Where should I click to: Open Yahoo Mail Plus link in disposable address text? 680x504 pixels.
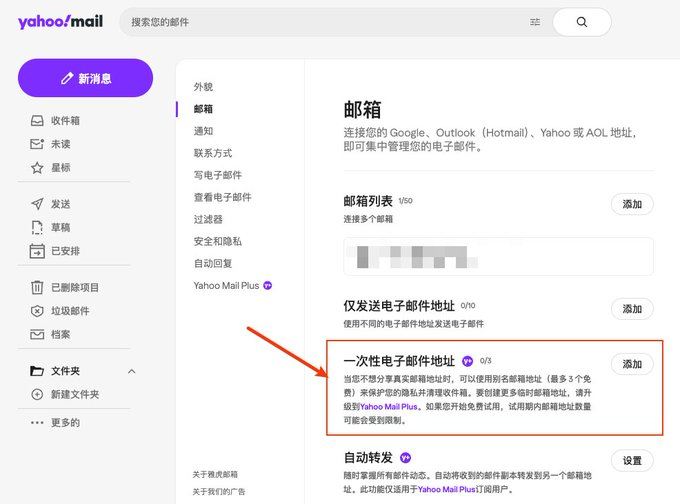click(x=389, y=407)
